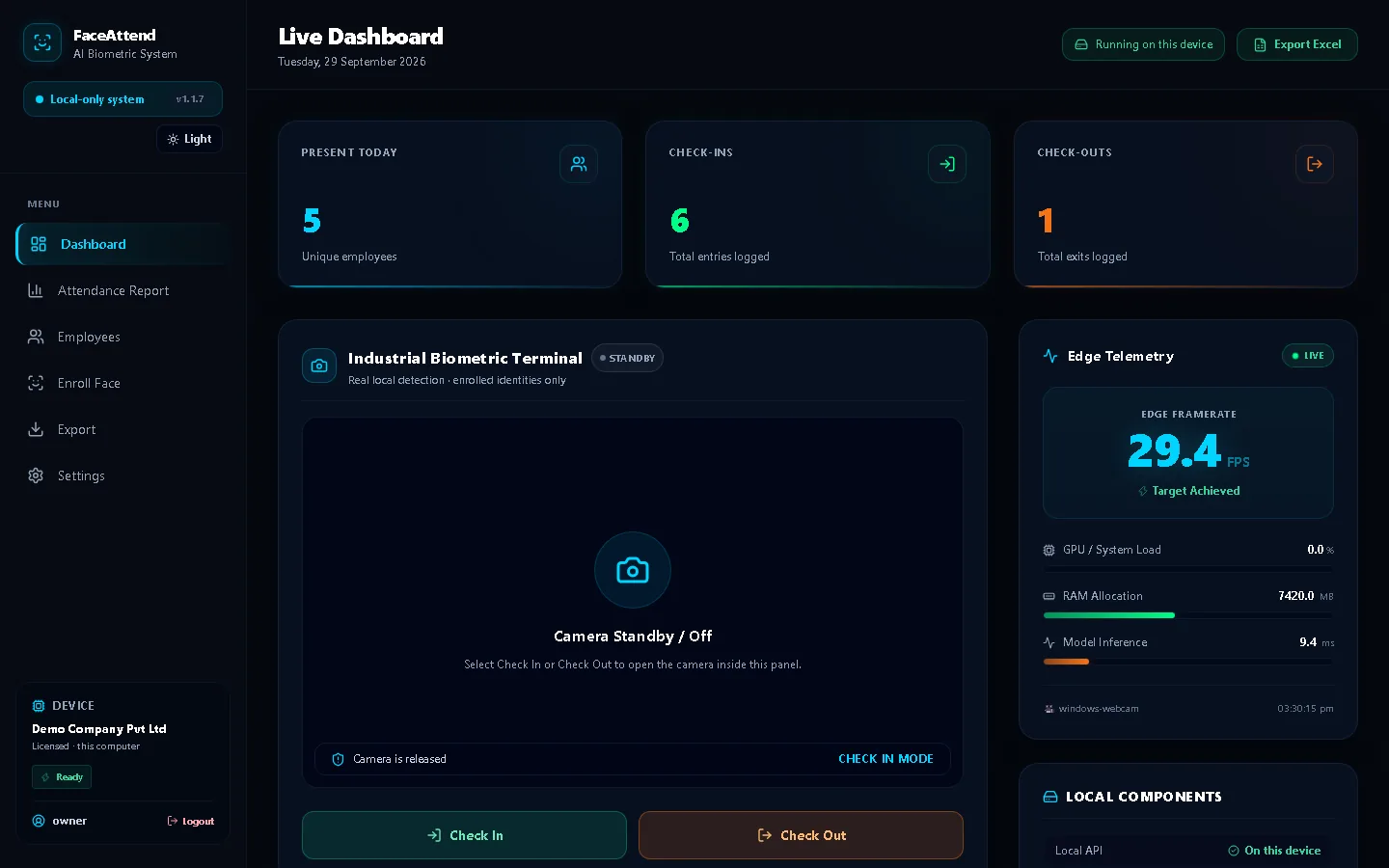Open the Employees page

pyautogui.click(x=123, y=337)
